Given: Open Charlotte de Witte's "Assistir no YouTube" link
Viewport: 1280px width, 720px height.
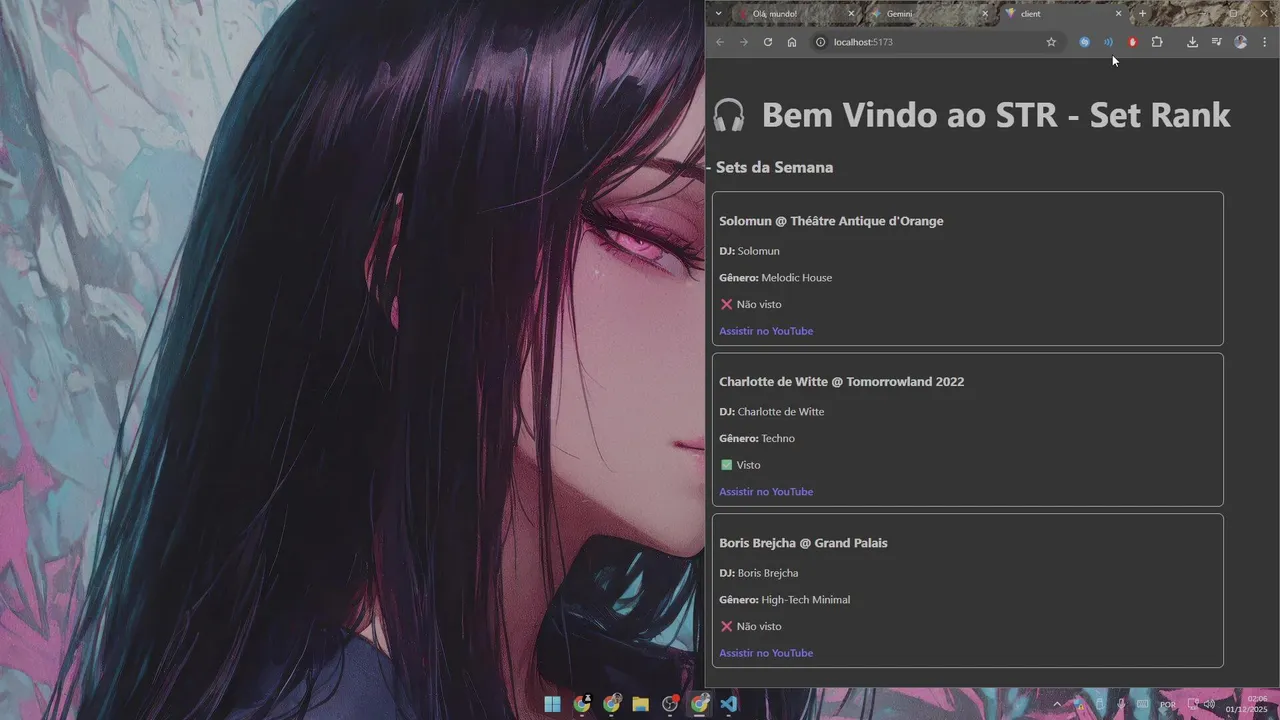Looking at the screenshot, I should pos(766,492).
